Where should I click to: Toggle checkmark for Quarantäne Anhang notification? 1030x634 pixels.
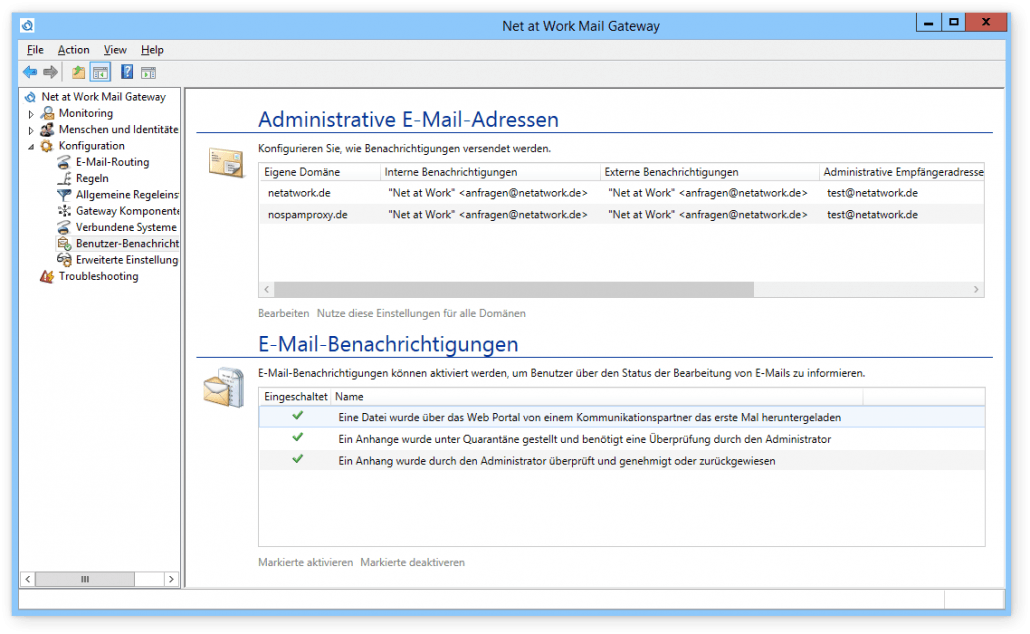298,438
